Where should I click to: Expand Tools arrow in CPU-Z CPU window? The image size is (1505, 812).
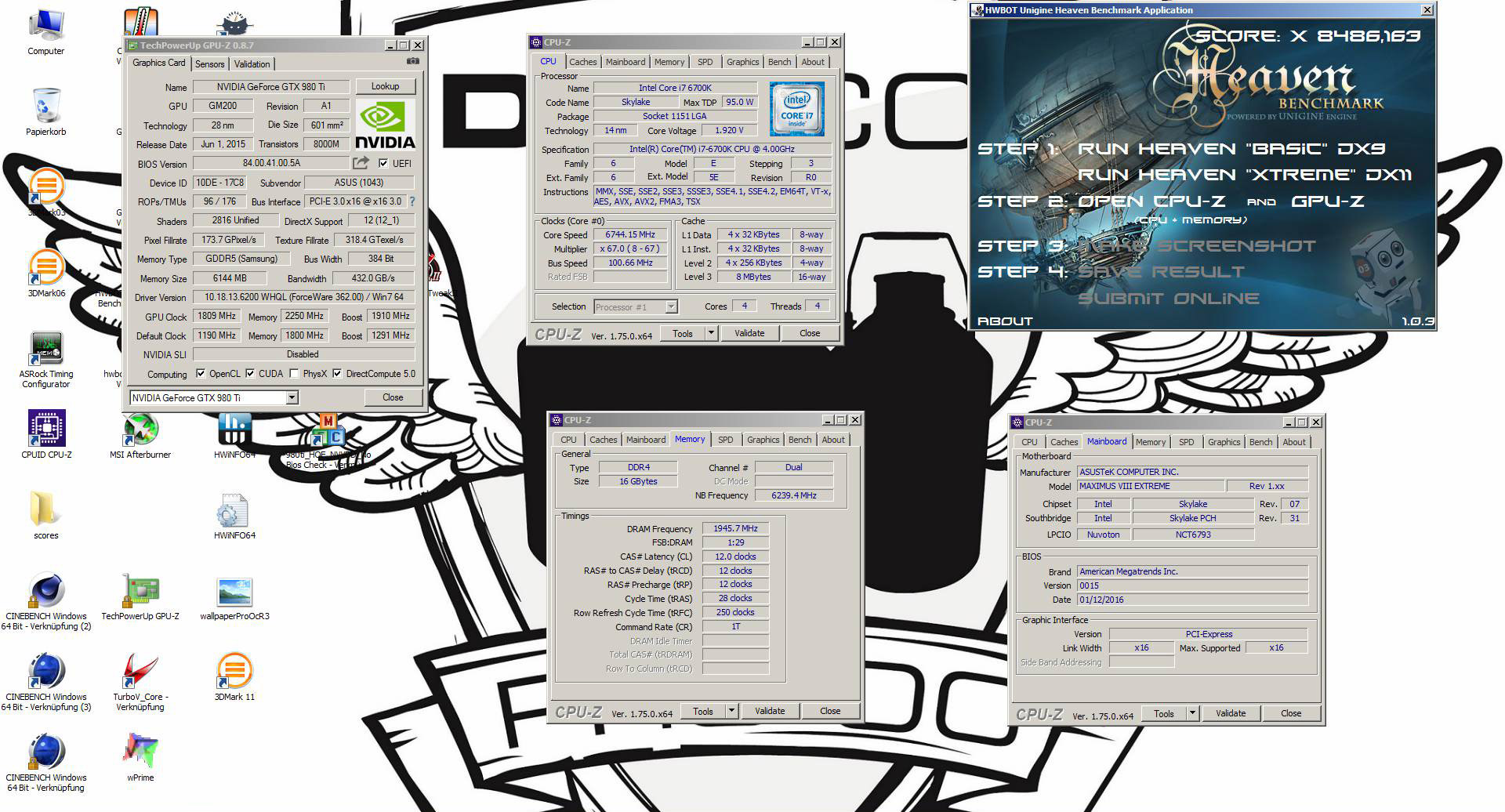[x=711, y=333]
